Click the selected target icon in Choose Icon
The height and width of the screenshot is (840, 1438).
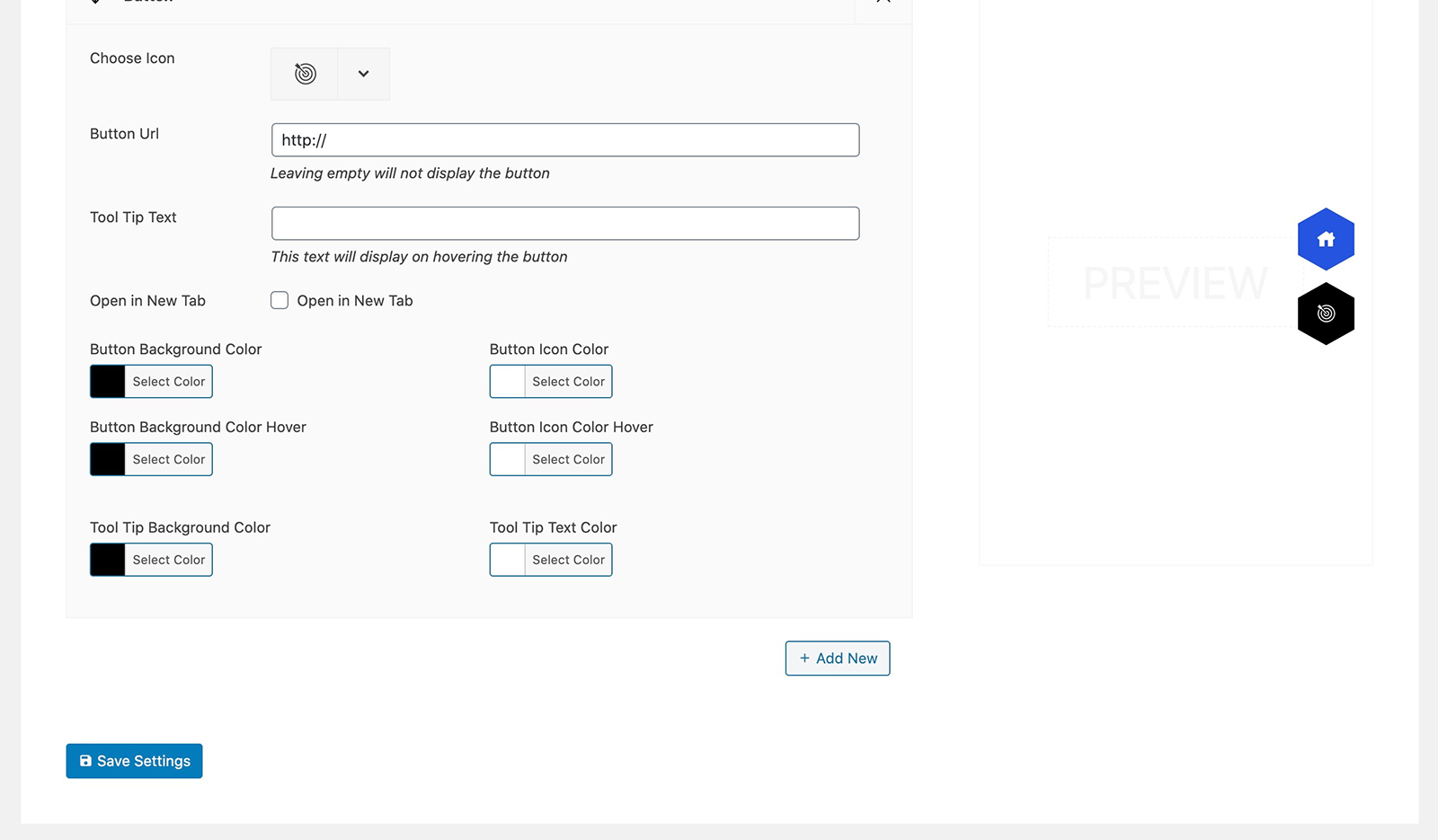[305, 74]
